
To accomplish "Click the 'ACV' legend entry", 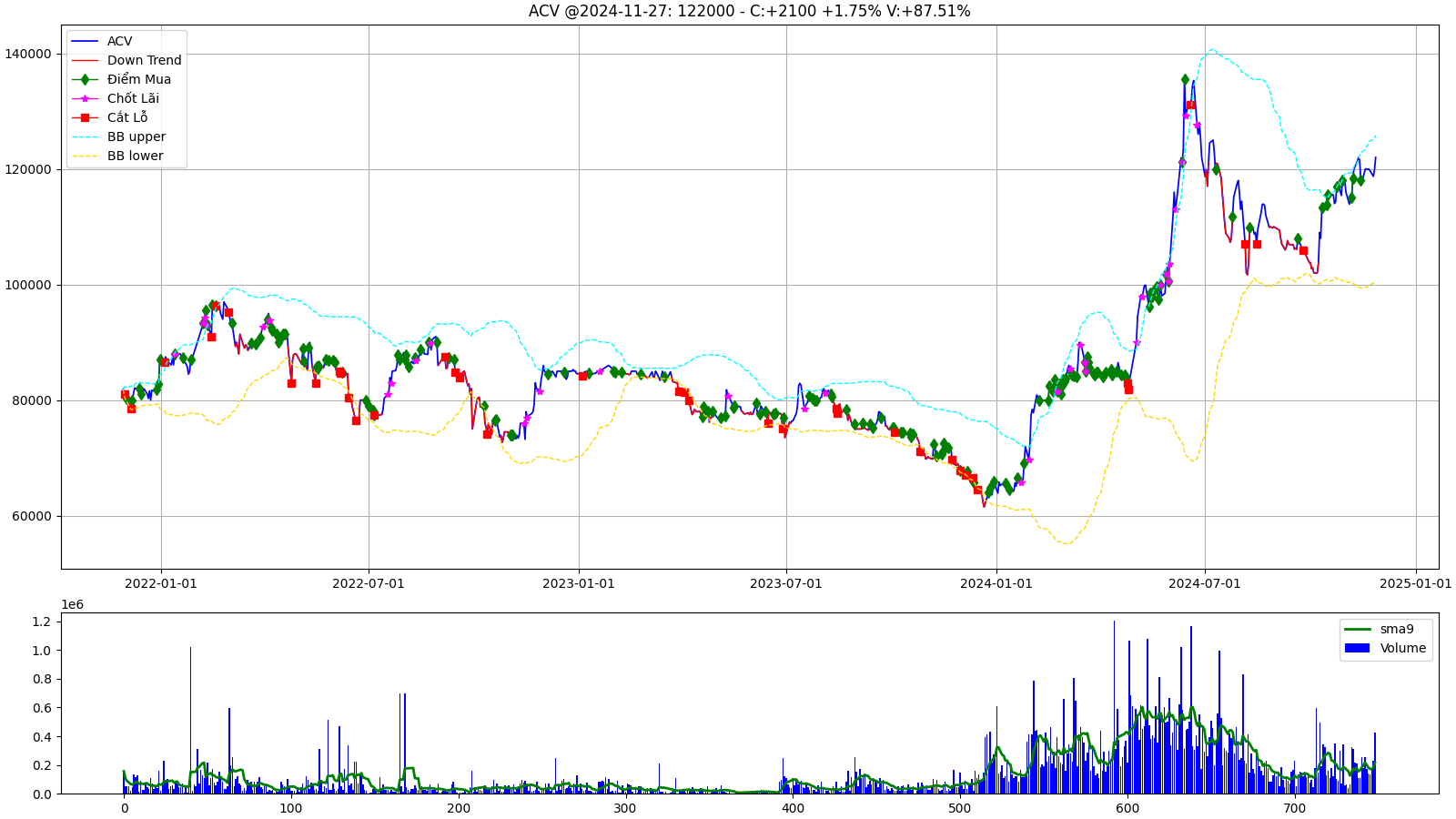I will [x=119, y=41].
